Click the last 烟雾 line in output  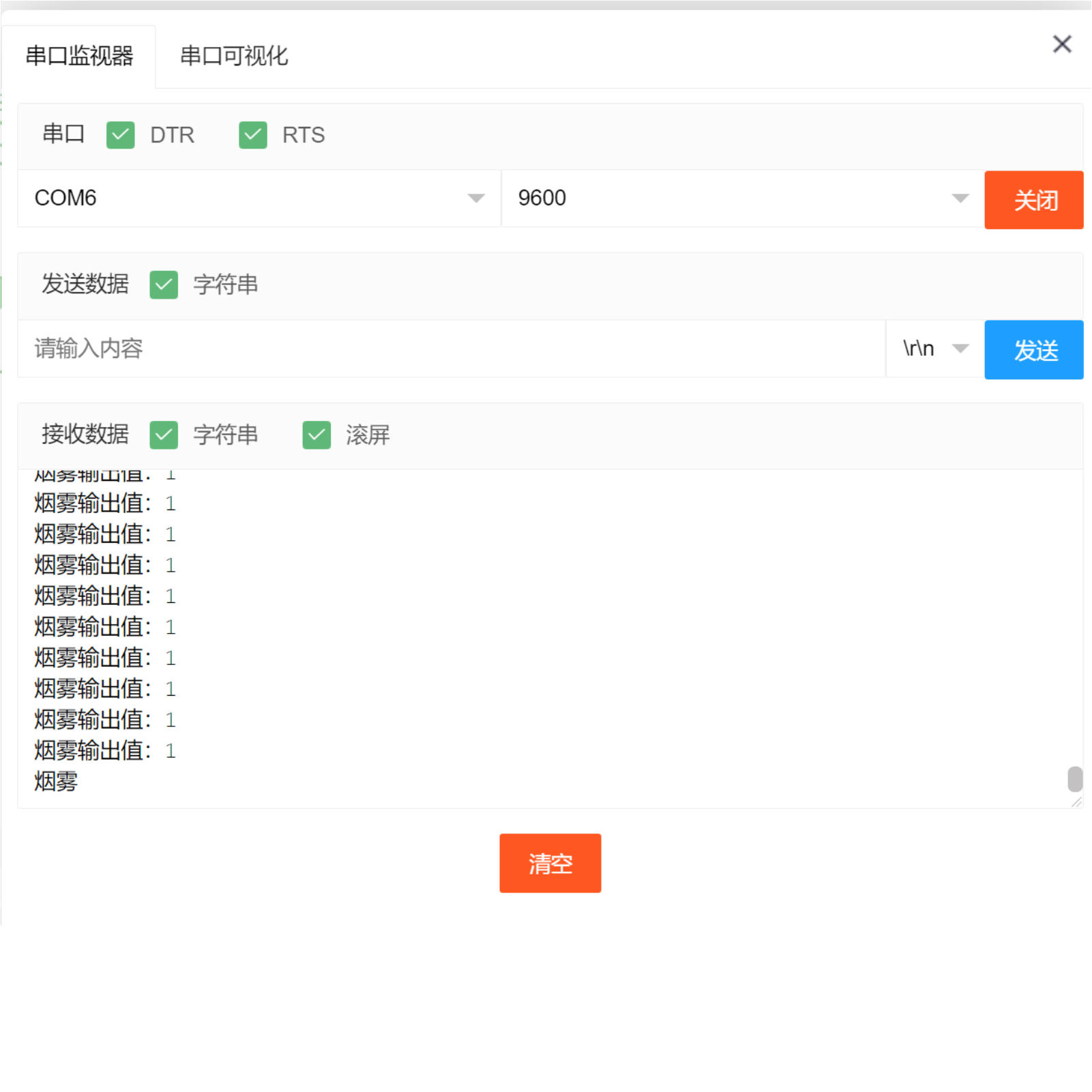56,782
